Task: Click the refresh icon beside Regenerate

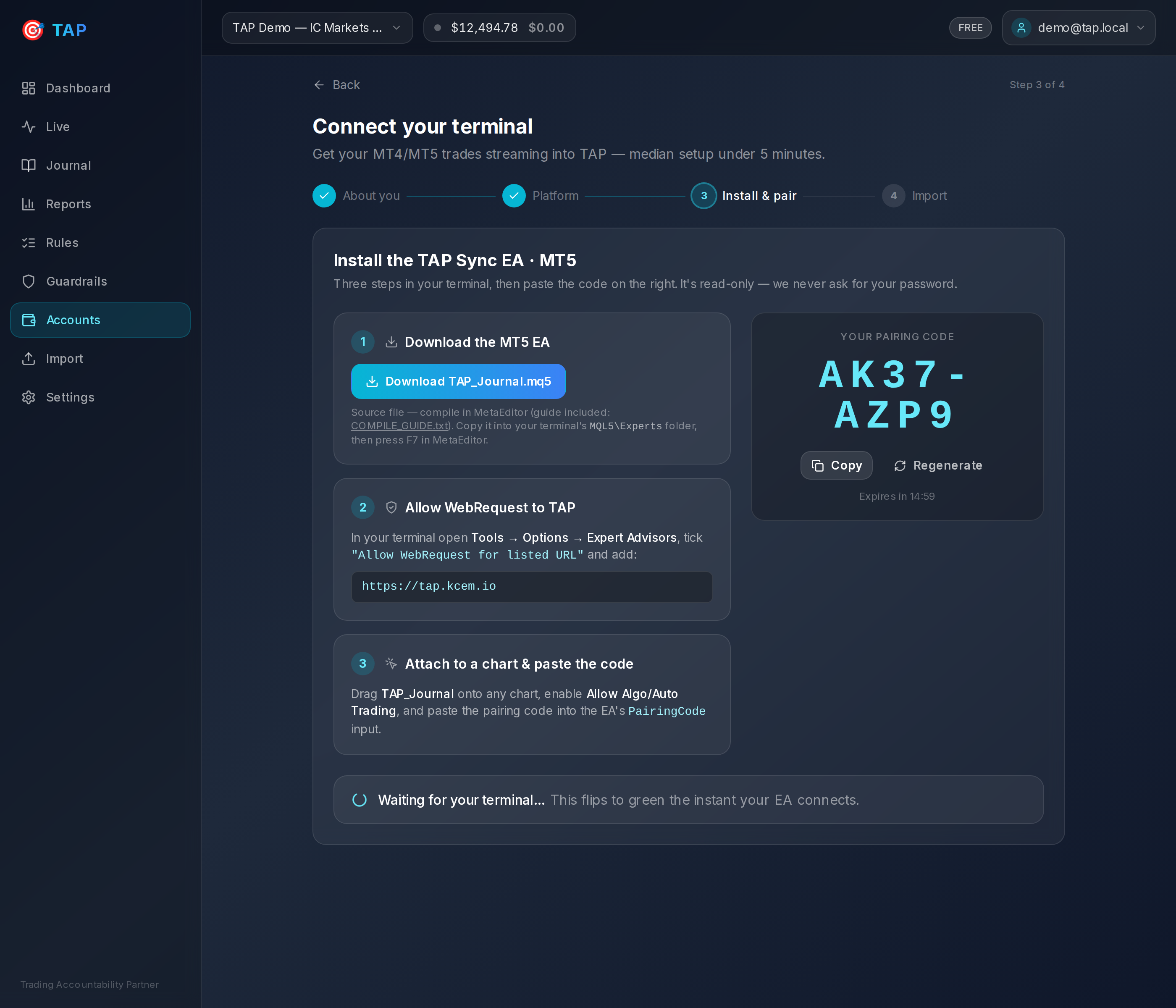Action: [900, 465]
